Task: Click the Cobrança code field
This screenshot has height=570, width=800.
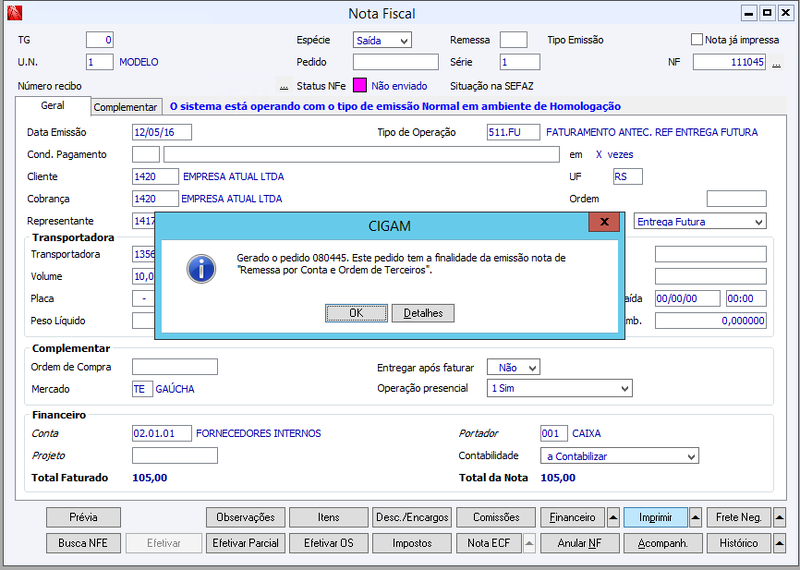Action: click(155, 199)
